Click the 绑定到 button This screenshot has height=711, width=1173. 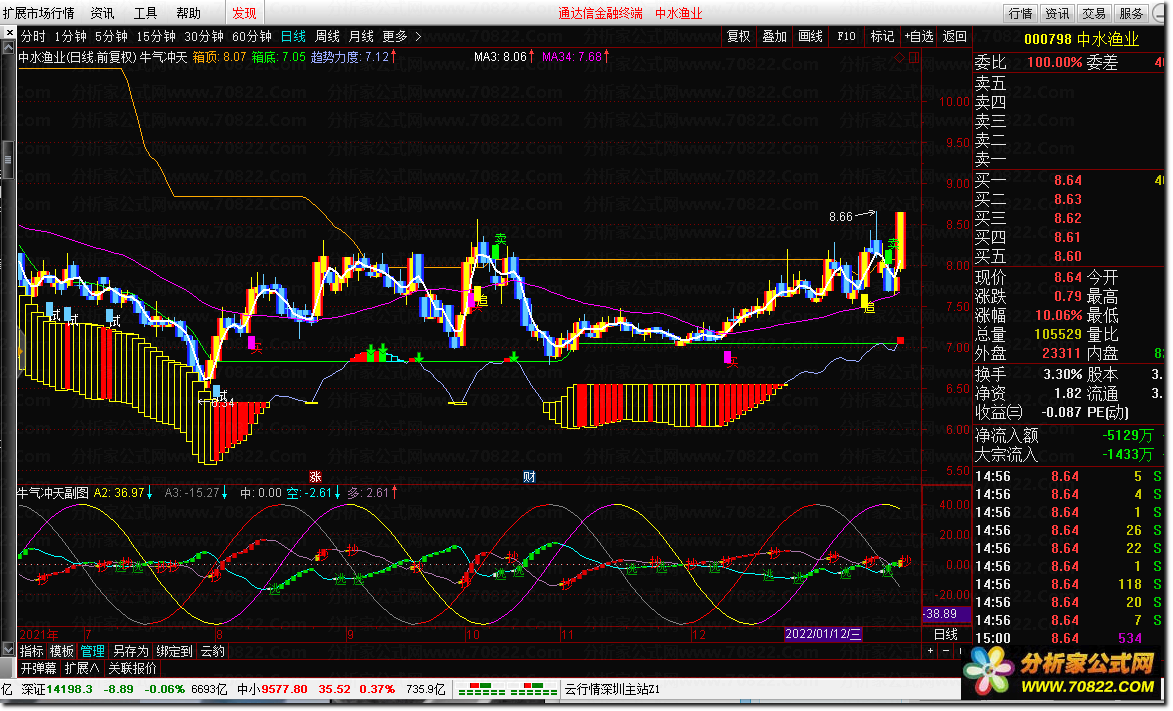(174, 651)
